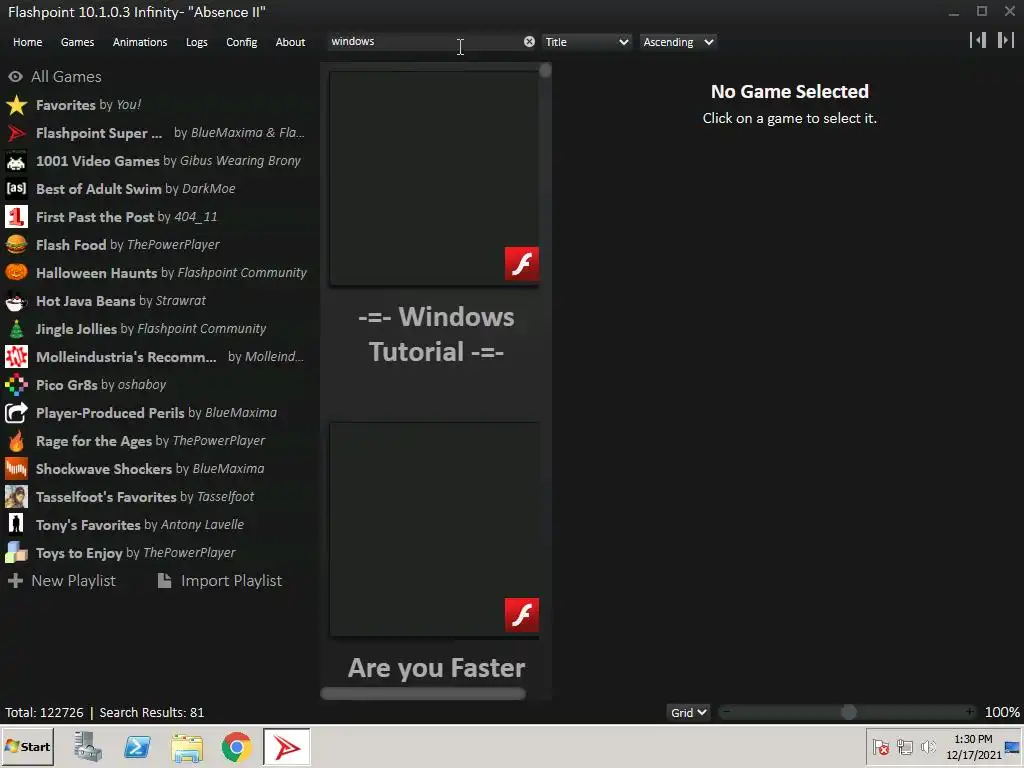This screenshot has width=1024, height=768.
Task: Open Server Manager from the taskbar
Action: (88, 747)
